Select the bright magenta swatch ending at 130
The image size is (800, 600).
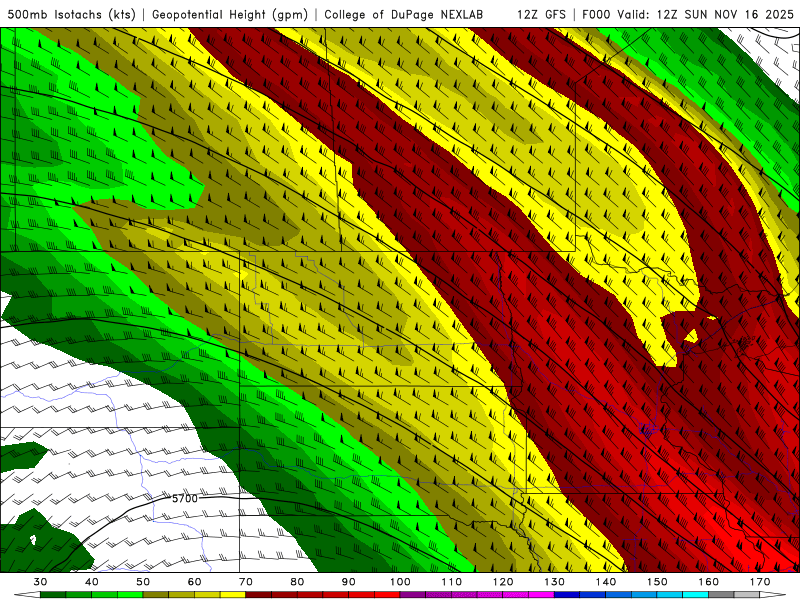tap(541, 595)
